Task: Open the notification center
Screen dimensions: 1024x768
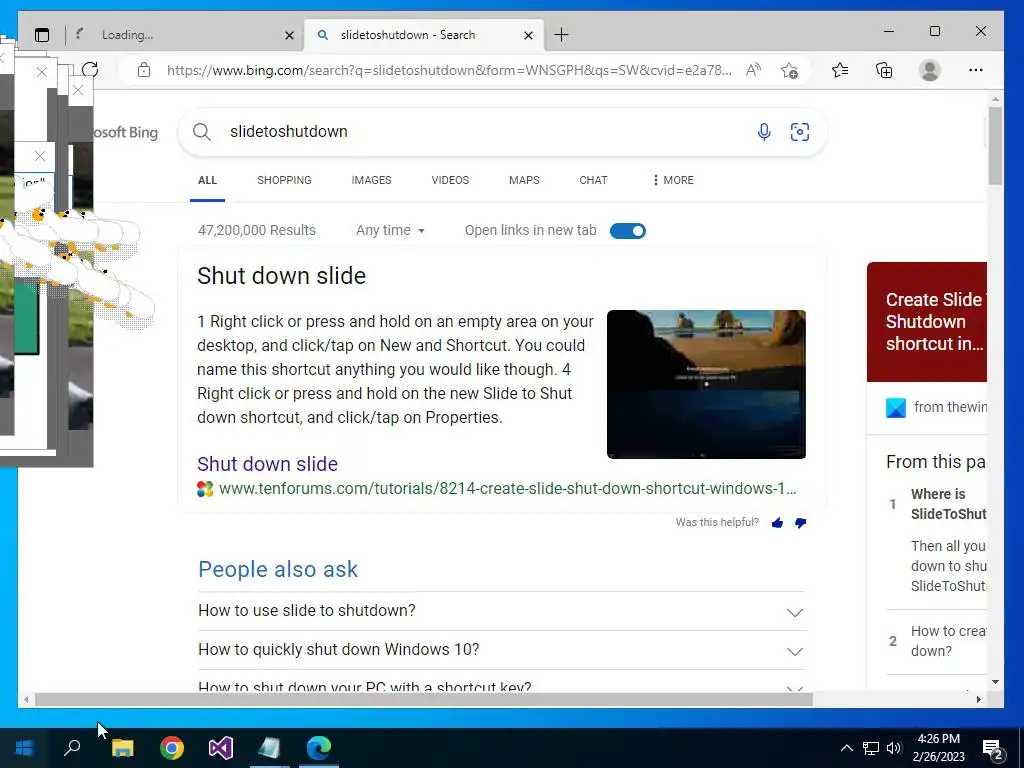Action: [993, 749]
